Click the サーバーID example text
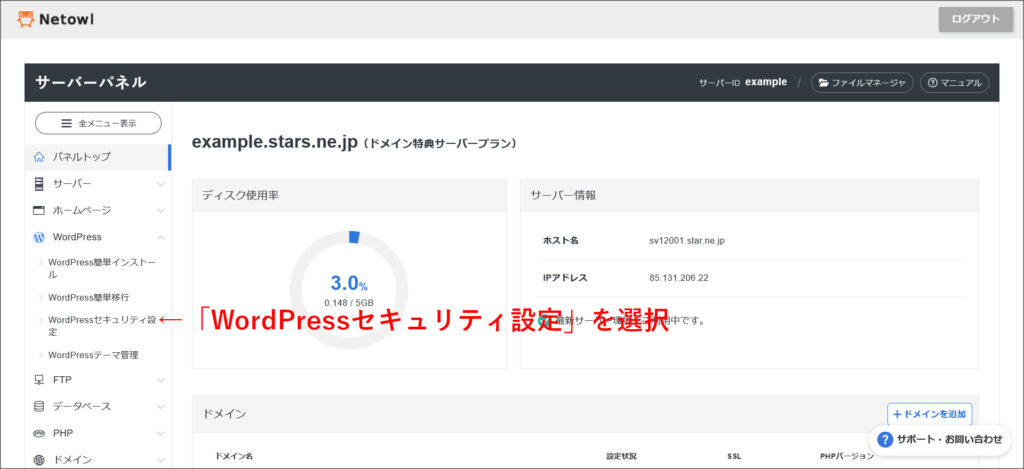 tap(743, 82)
